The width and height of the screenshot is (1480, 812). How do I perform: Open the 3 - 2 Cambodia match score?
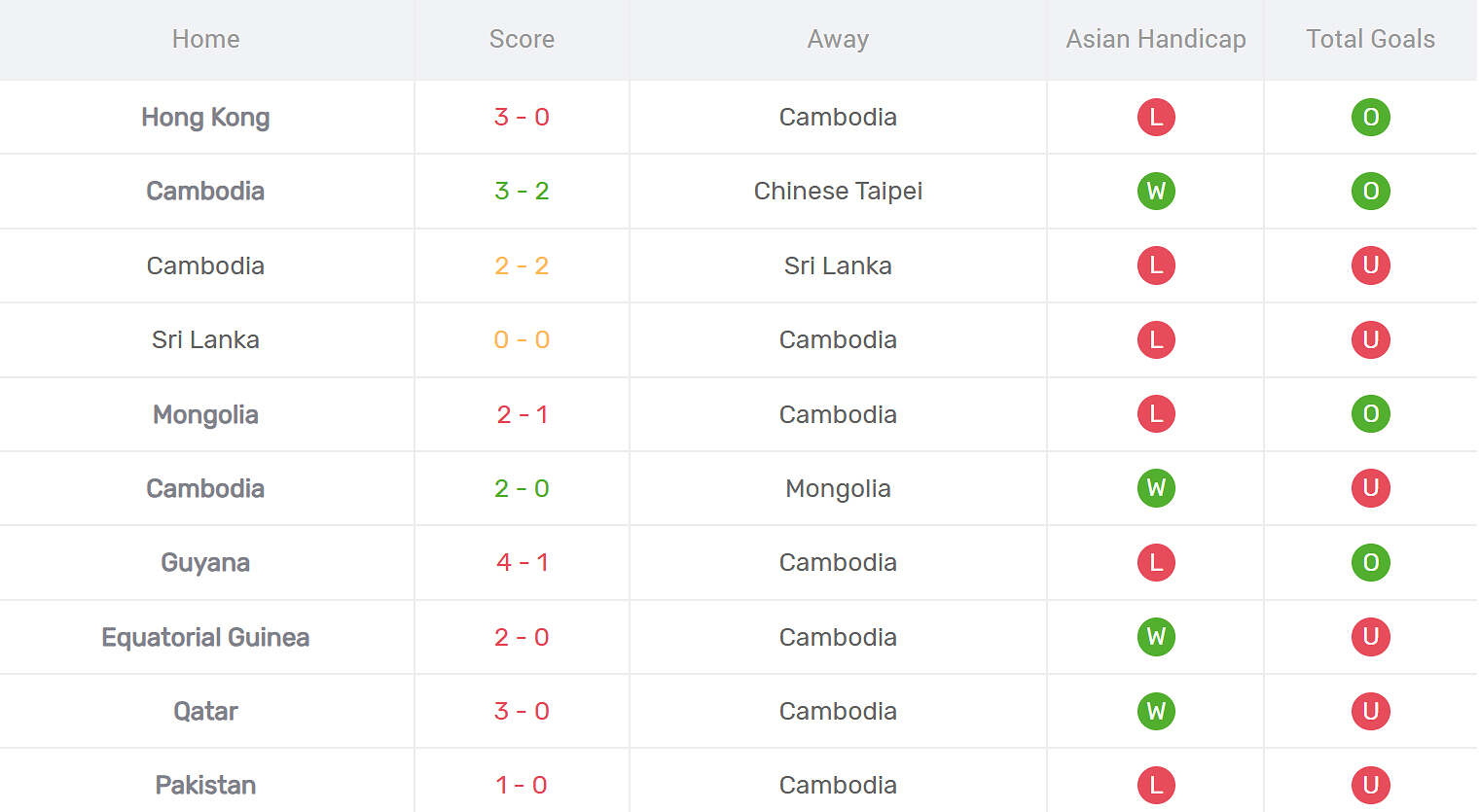pyautogui.click(x=522, y=191)
